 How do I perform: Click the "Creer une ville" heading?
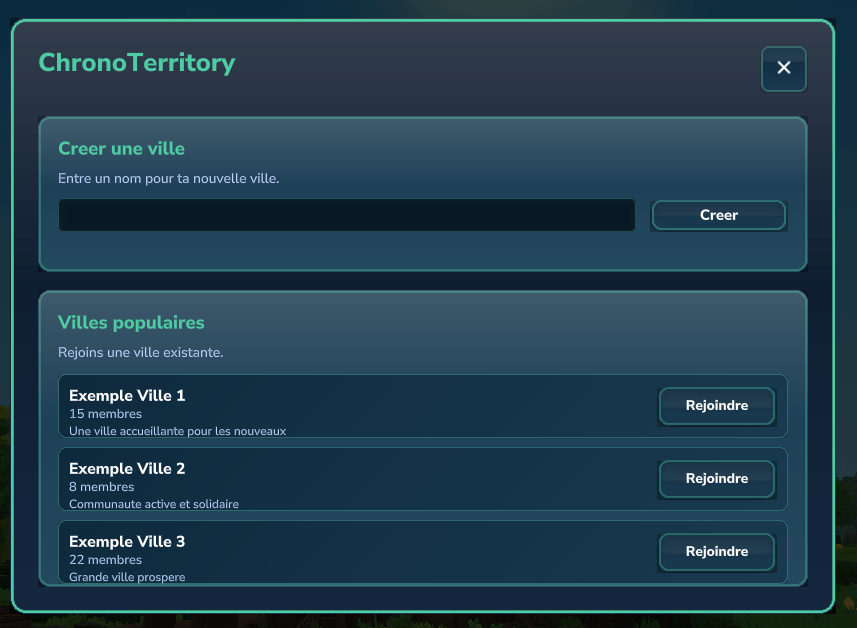point(121,148)
